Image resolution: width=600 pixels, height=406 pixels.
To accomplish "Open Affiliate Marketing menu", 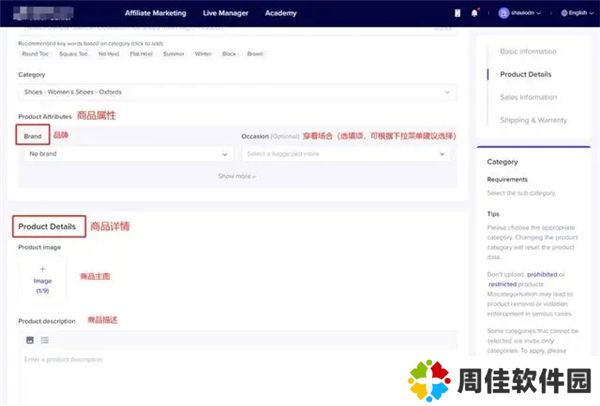I will [155, 13].
